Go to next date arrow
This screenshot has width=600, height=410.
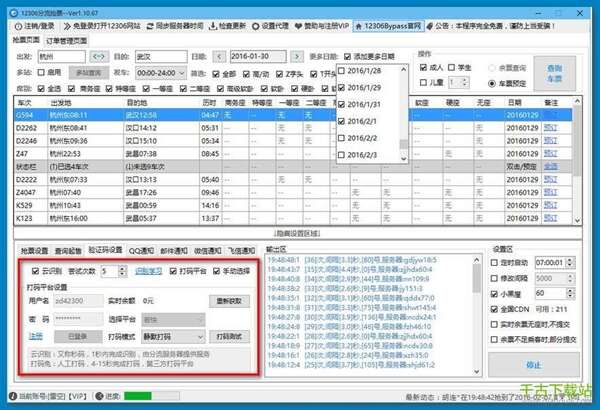point(297,57)
